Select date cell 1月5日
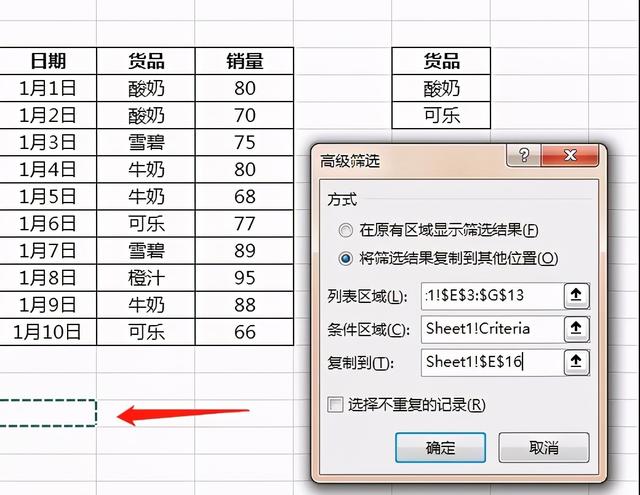The height and width of the screenshot is (495, 640). (48, 197)
